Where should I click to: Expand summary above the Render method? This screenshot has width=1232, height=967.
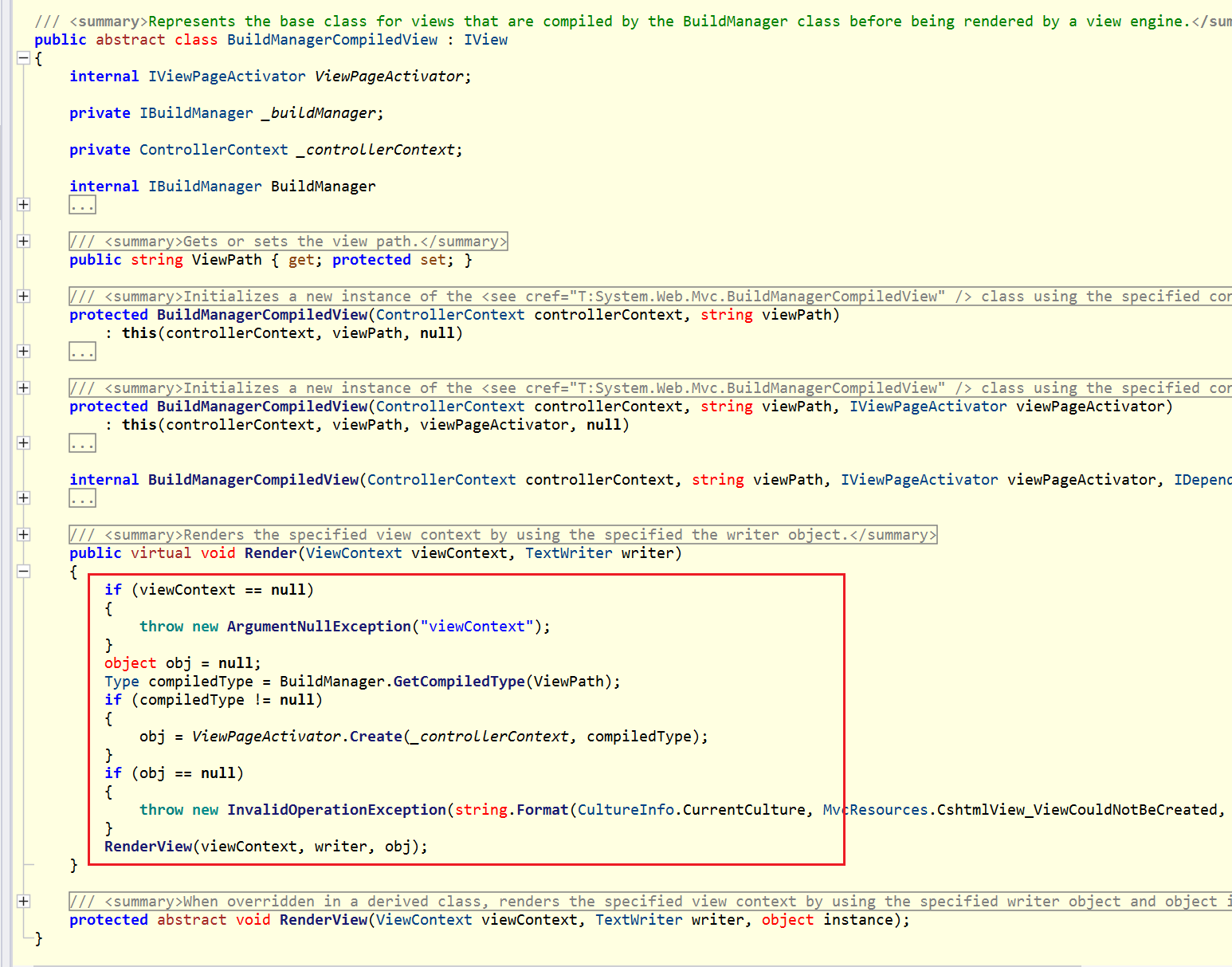(24, 535)
